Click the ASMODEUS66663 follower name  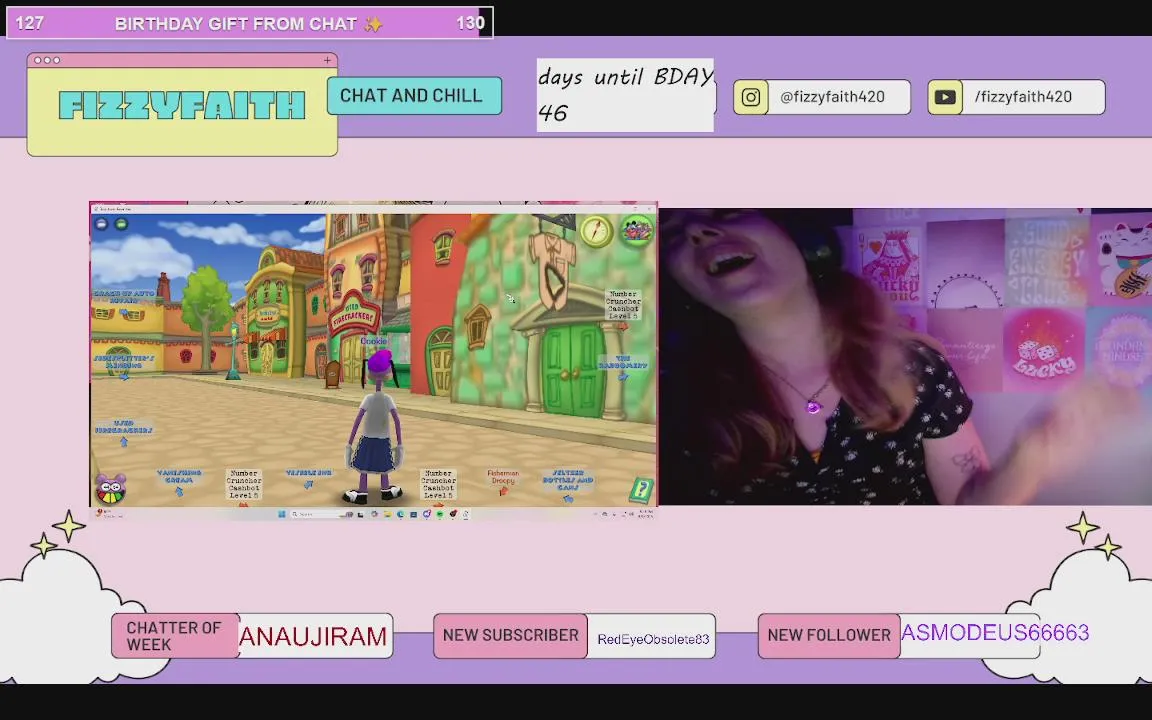pyautogui.click(x=995, y=633)
